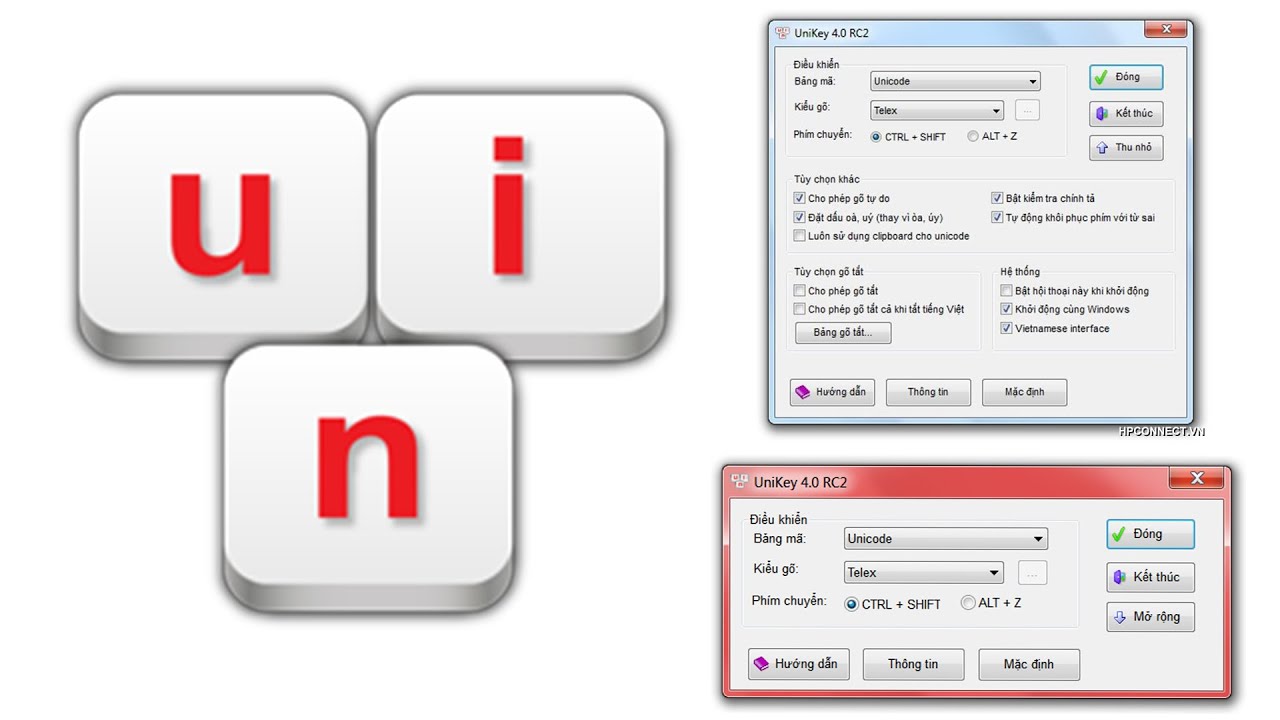The width and height of the screenshot is (1280, 720).
Task: Click Mặc định in lower red window
Action: 1029,664
